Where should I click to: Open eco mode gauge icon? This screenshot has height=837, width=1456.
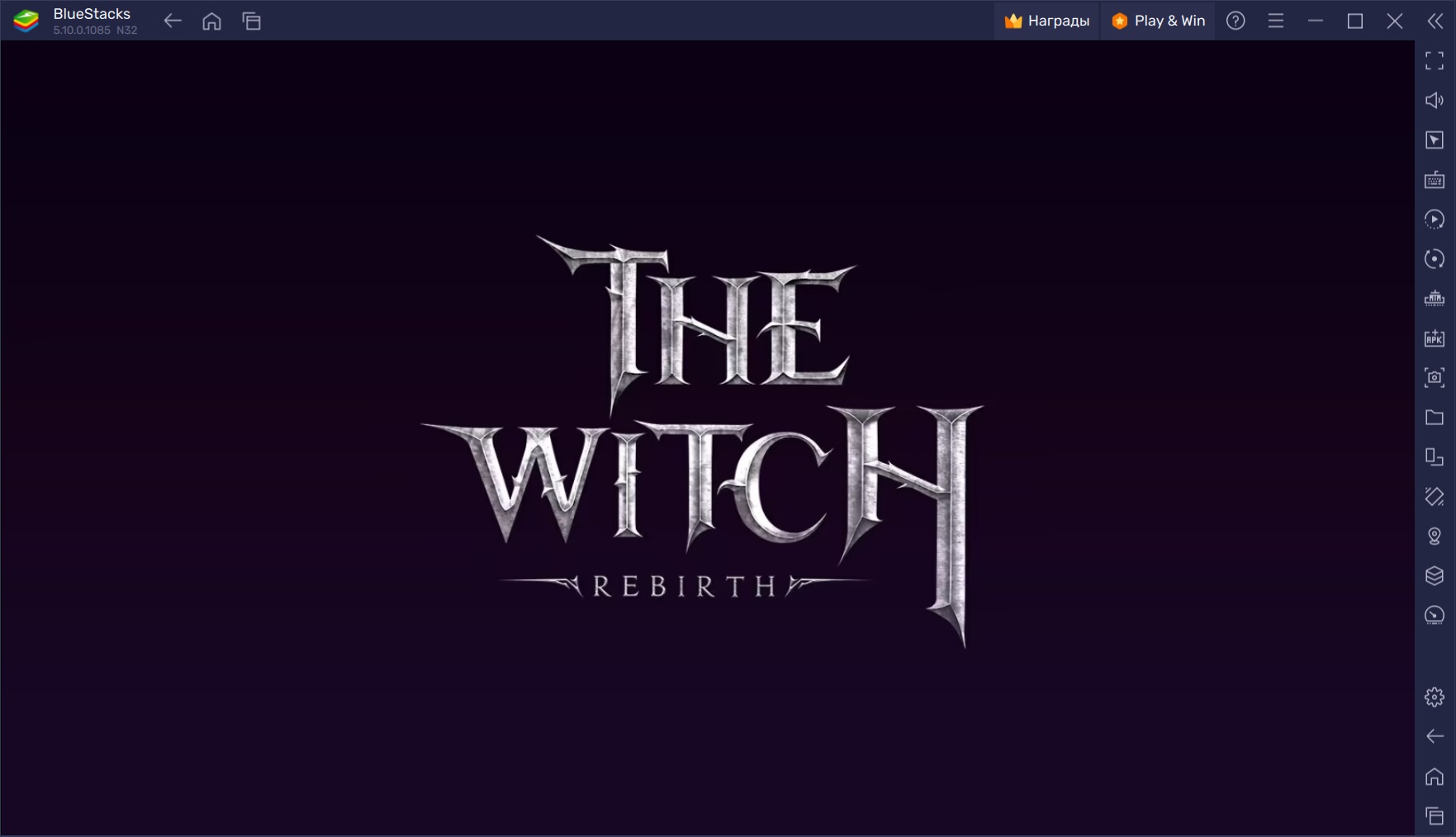click(x=1435, y=615)
